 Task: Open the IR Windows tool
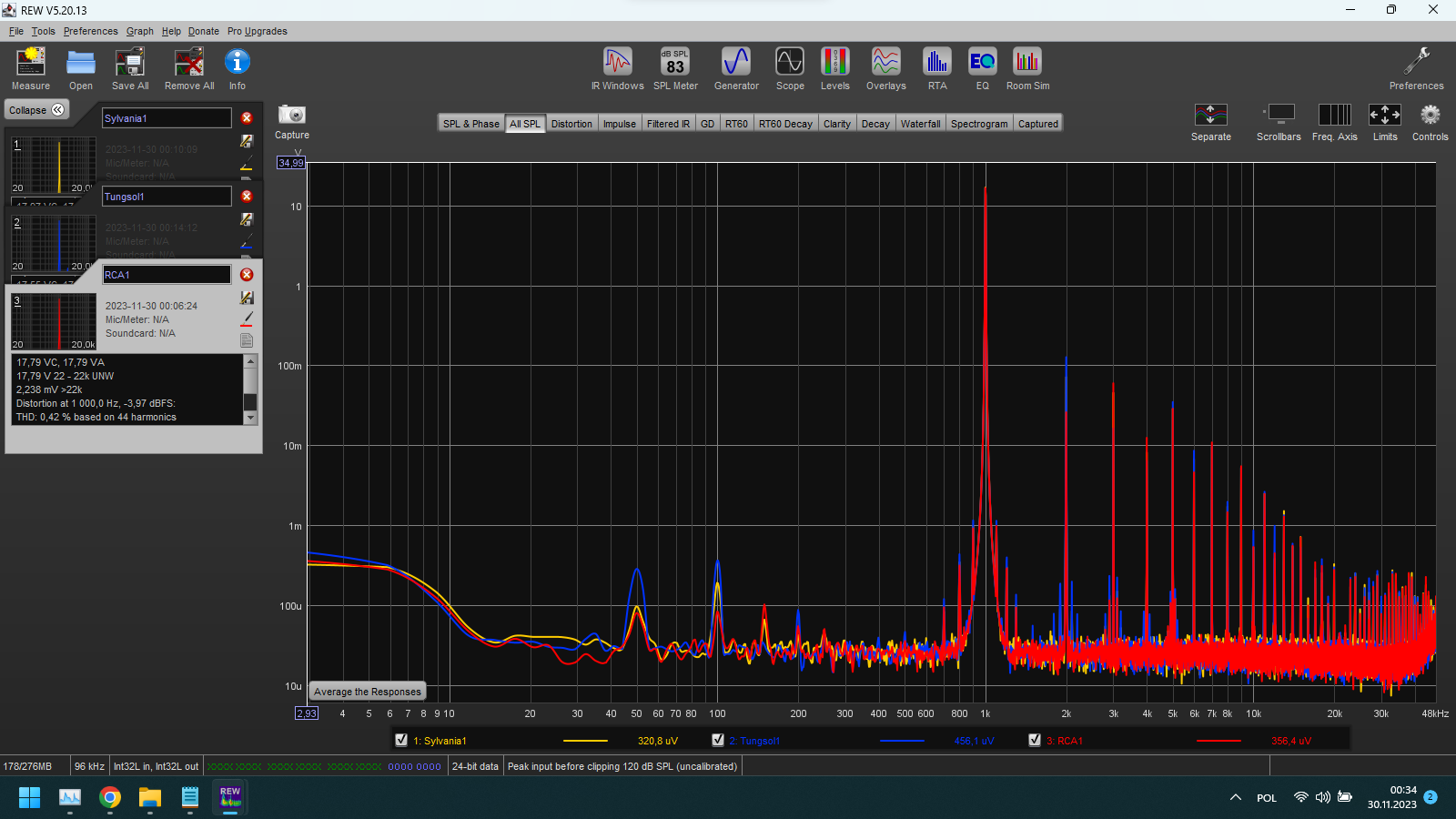coord(618,69)
